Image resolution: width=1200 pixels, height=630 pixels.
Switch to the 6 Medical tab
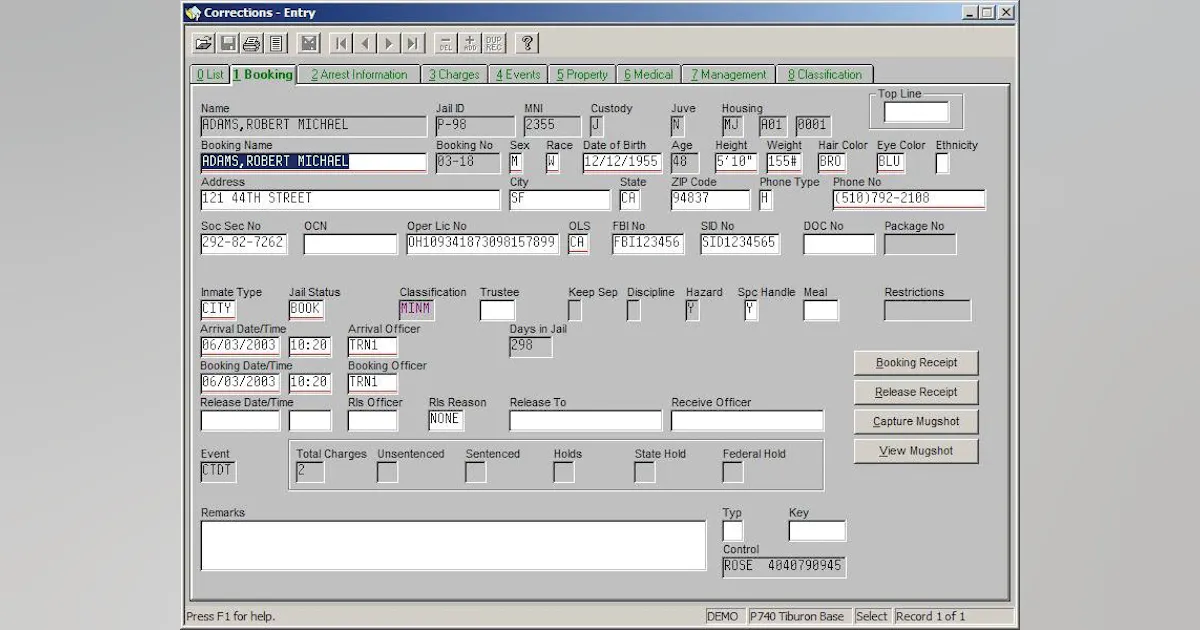click(x=649, y=75)
